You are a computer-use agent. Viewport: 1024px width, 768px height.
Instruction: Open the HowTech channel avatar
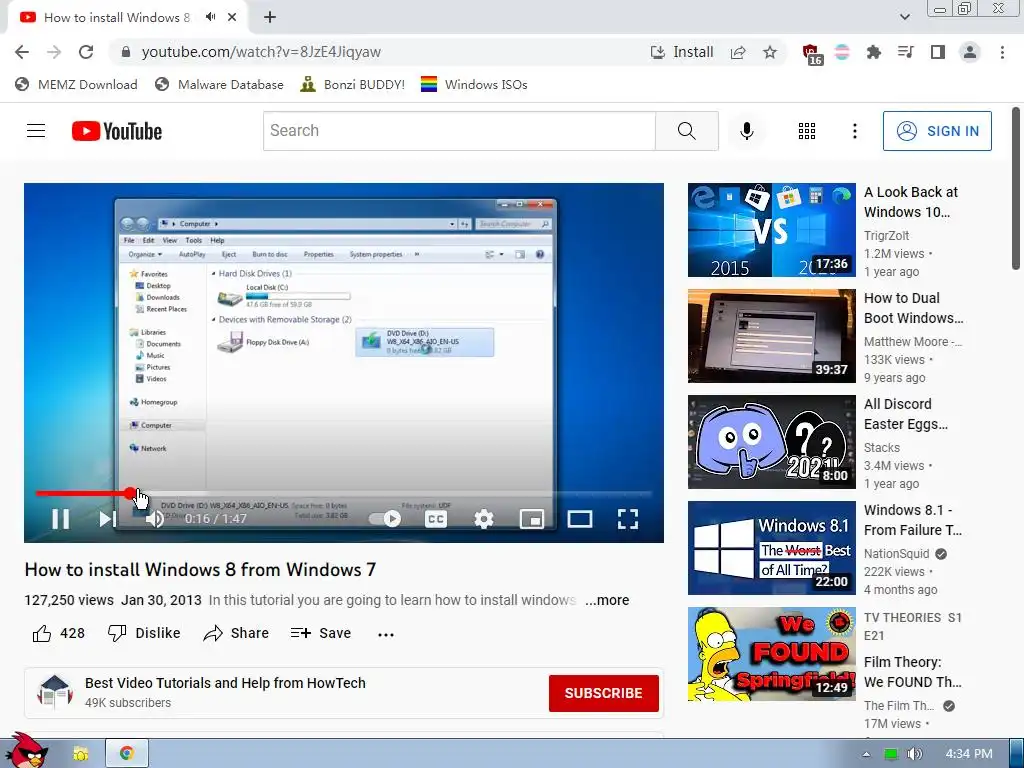tap(54, 692)
